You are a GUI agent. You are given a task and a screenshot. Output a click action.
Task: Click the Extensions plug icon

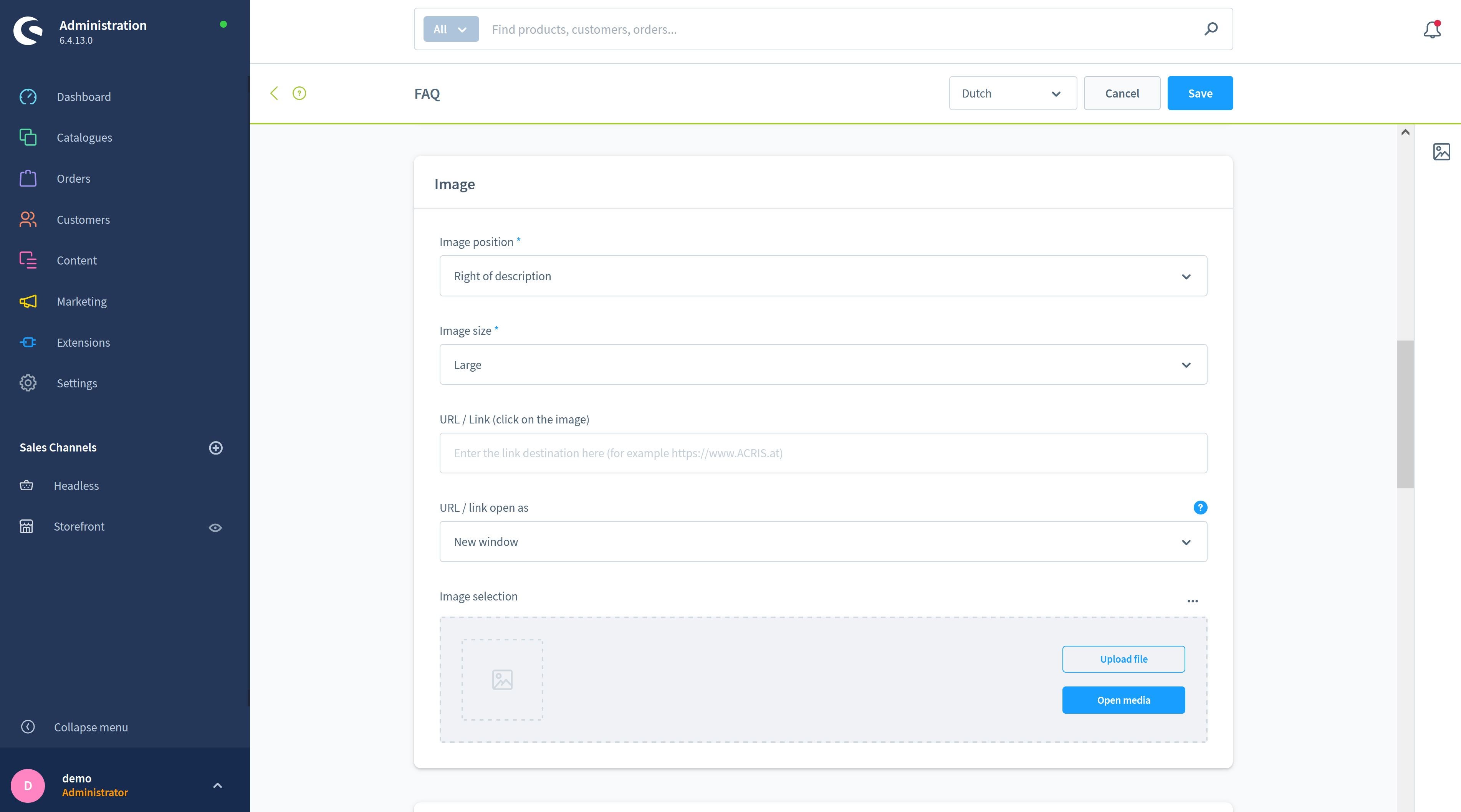(x=28, y=342)
